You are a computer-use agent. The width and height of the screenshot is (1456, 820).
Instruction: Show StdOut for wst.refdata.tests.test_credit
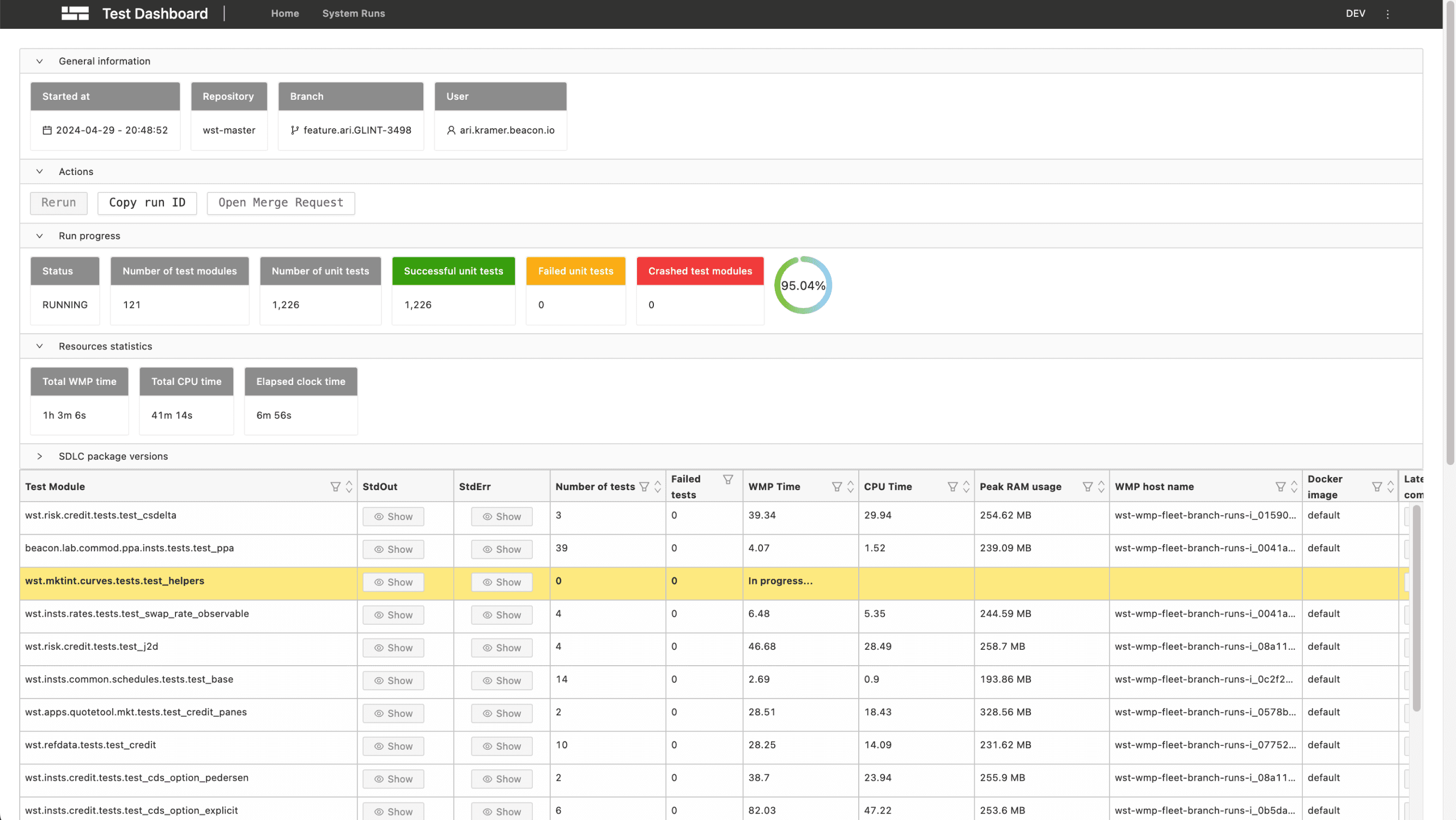[x=393, y=746]
